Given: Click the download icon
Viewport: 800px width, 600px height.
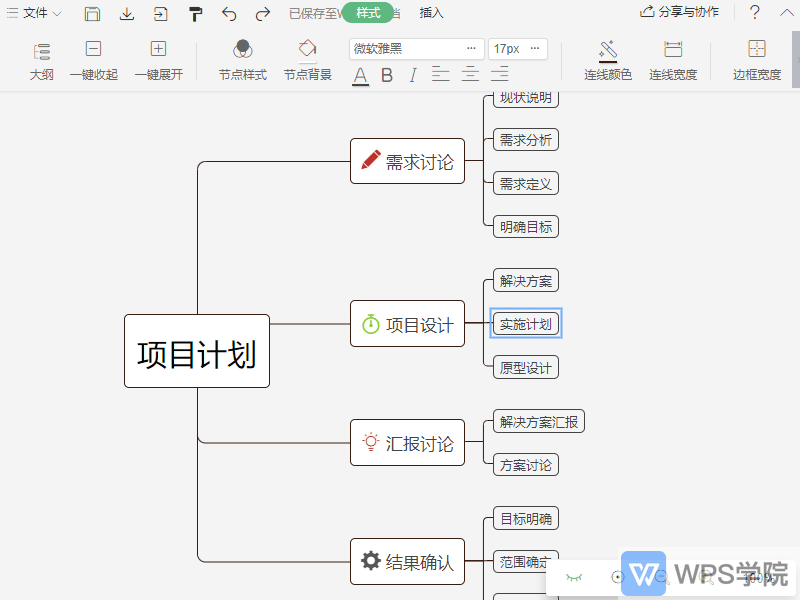Looking at the screenshot, I should (x=127, y=13).
